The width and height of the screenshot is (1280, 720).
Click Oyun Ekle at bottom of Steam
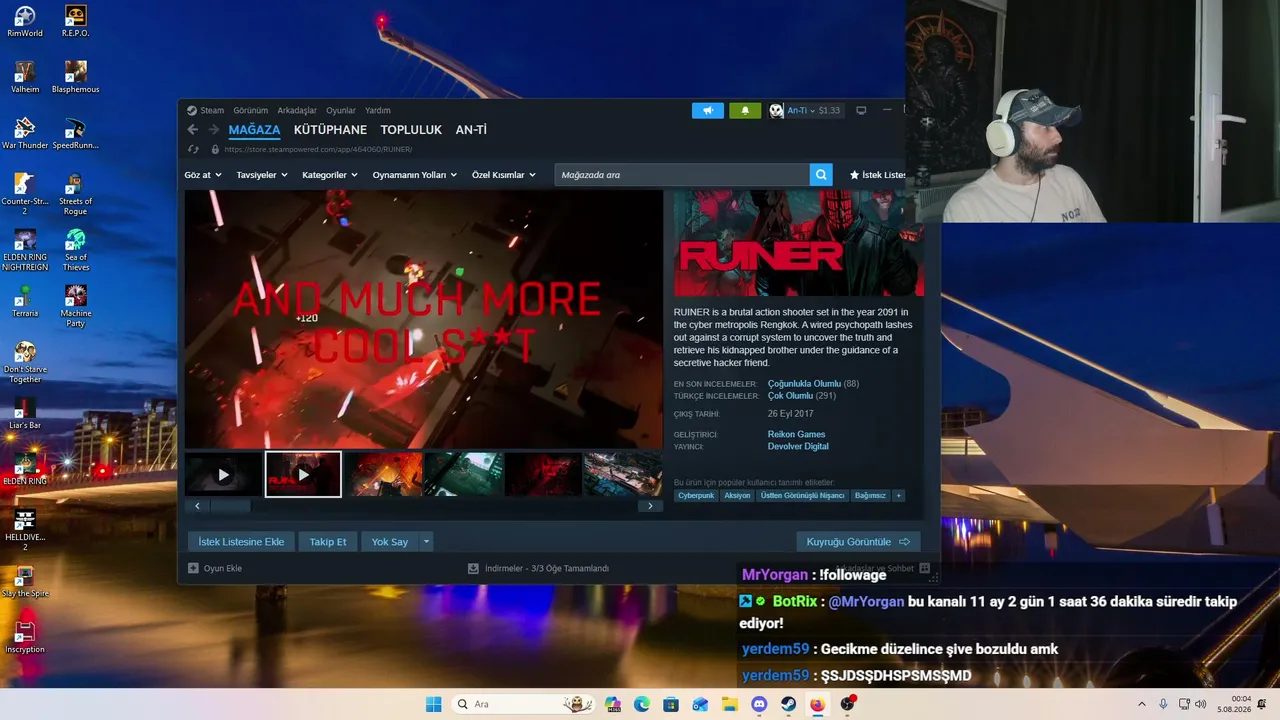pyautogui.click(x=215, y=569)
